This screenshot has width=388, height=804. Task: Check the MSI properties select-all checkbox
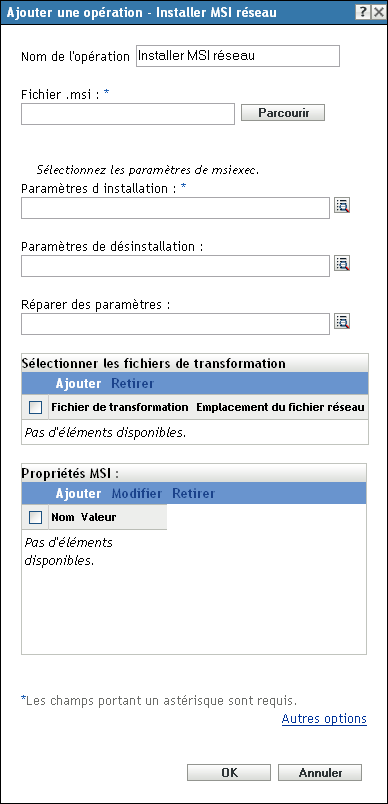[x=35, y=518]
